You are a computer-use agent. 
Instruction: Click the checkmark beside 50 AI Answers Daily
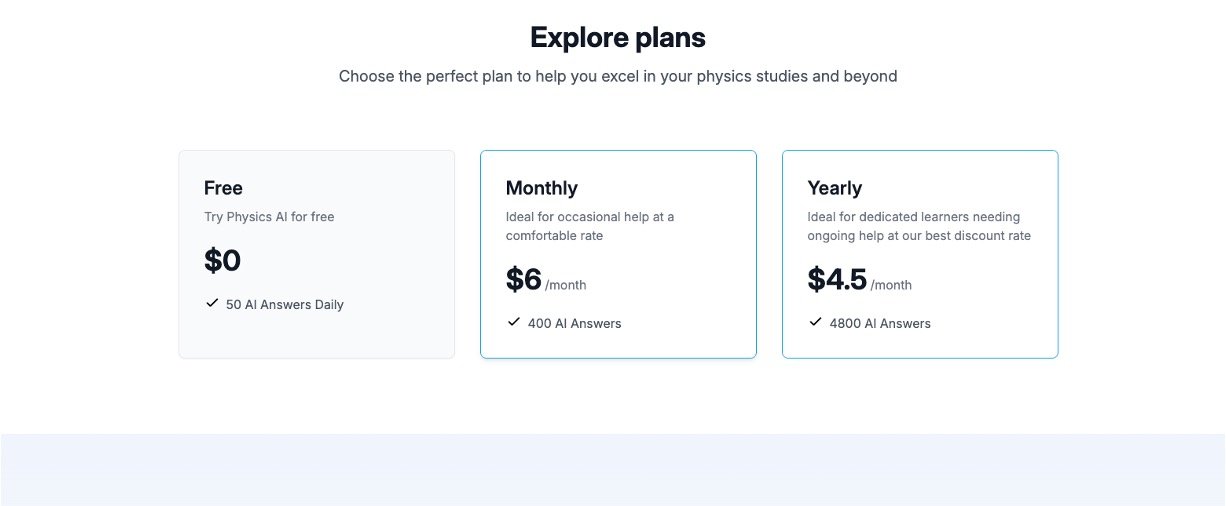pos(211,303)
